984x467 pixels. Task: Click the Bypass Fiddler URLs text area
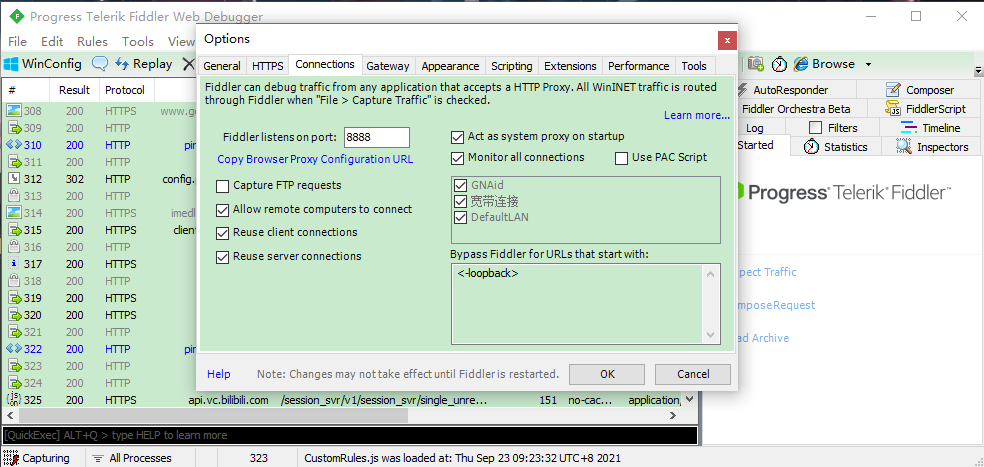tap(586, 304)
